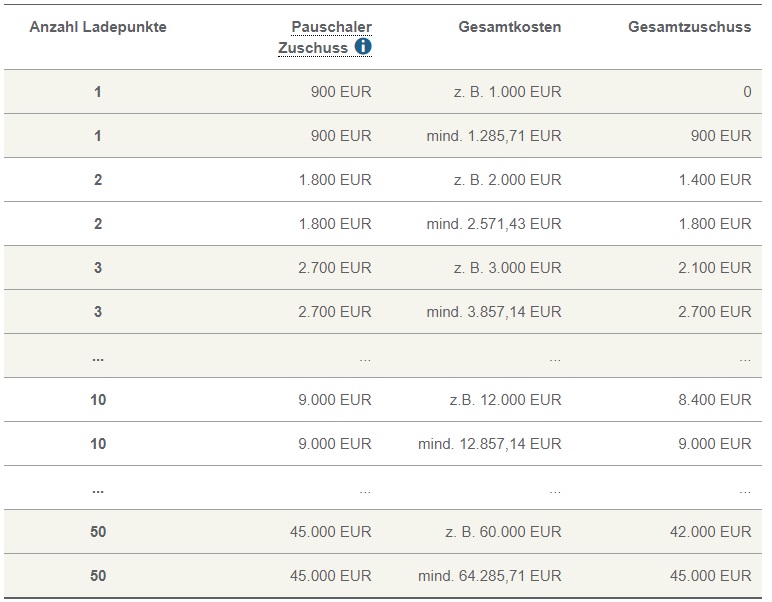772x602 pixels.
Task: Select the 'mind. 1.285,71 EUR' cell
Action: pyautogui.click(x=494, y=136)
